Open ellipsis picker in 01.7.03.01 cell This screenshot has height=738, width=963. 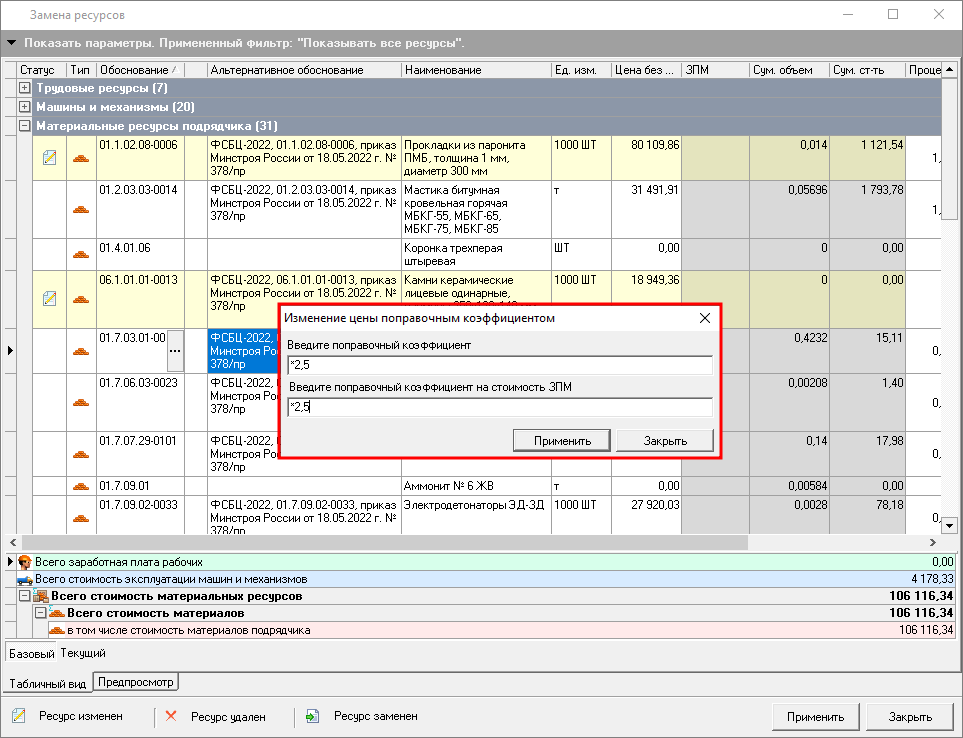click(x=175, y=351)
